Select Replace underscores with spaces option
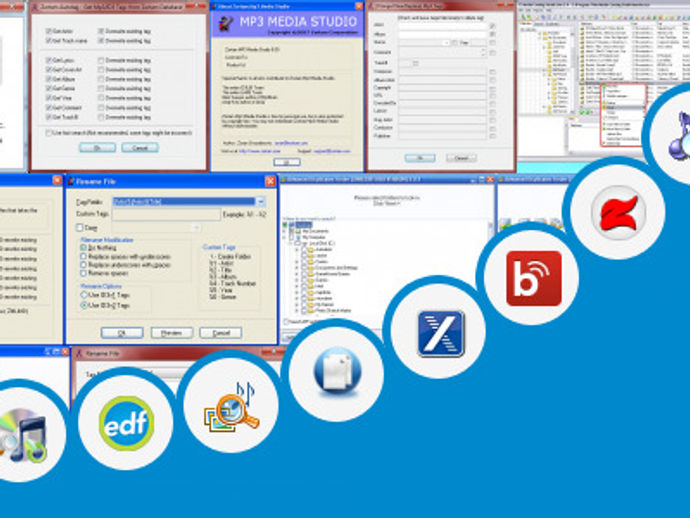Screen dimensions: 690x518 [x=83, y=265]
